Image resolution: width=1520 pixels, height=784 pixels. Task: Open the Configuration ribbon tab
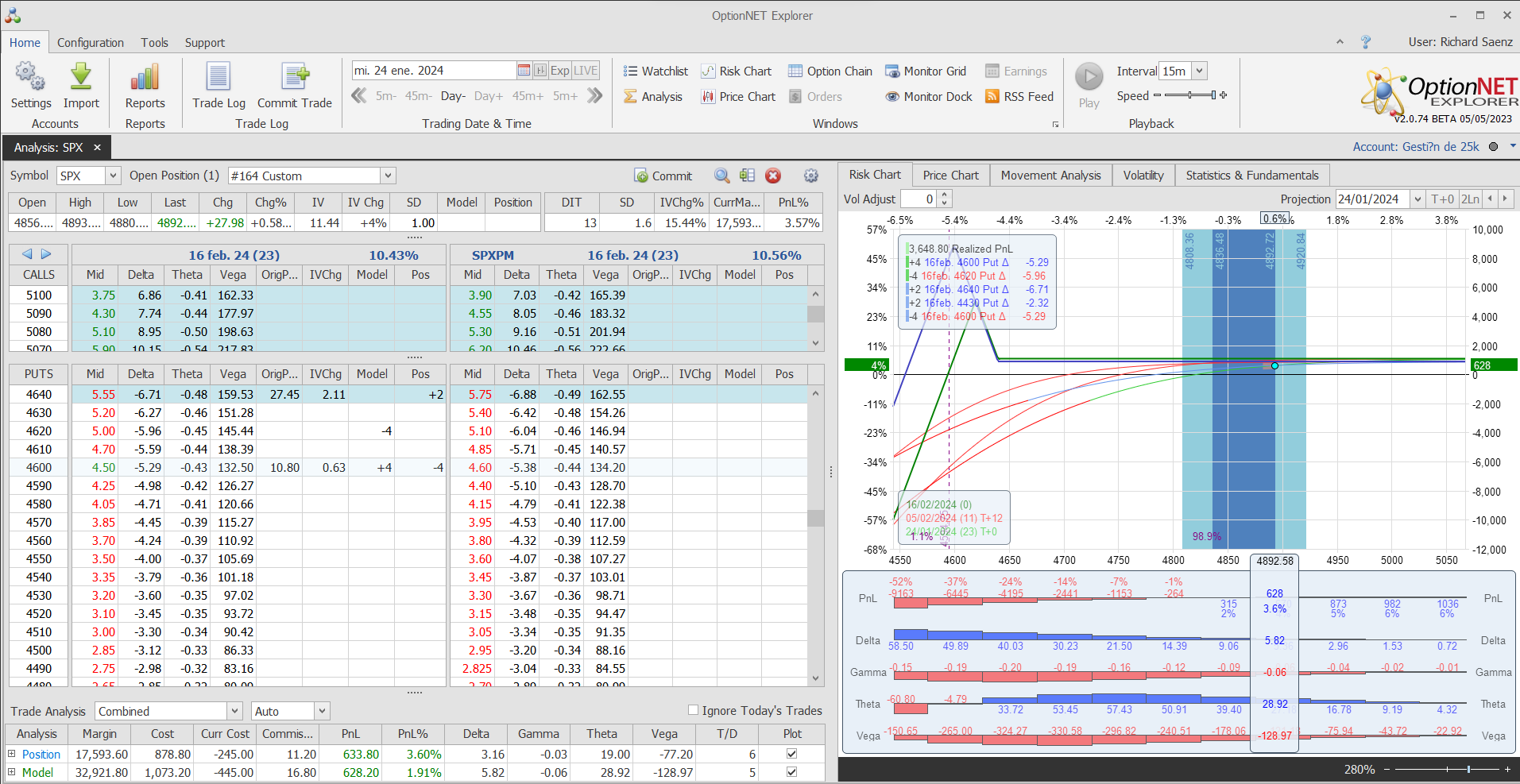(91, 43)
